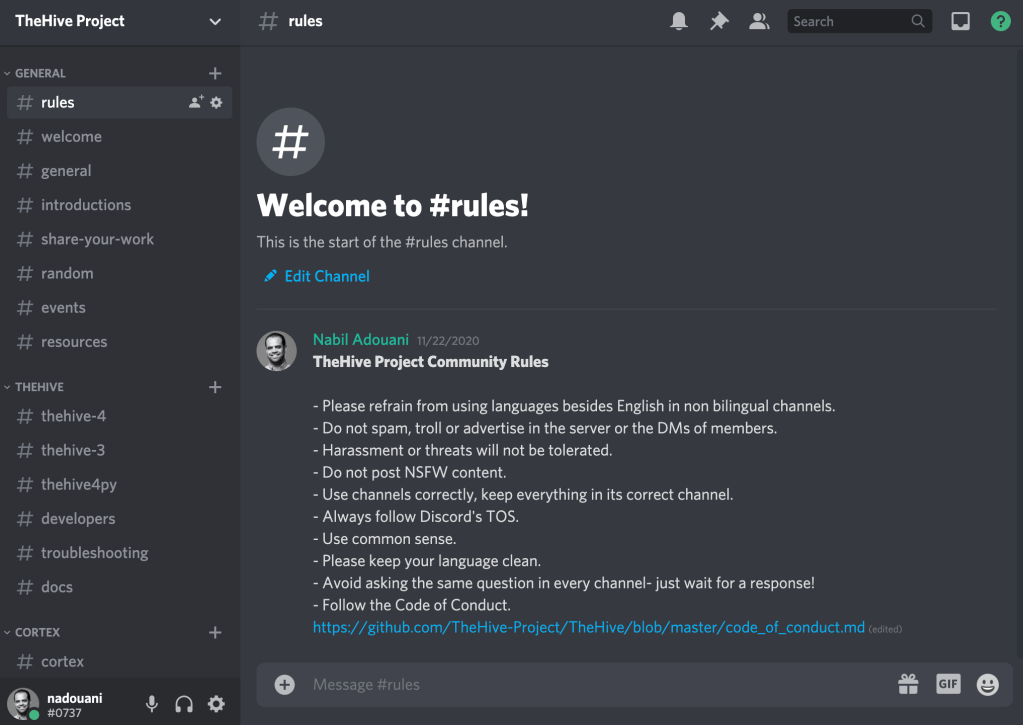The height and width of the screenshot is (725, 1023).
Task: Toggle the member list
Action: (x=759, y=21)
